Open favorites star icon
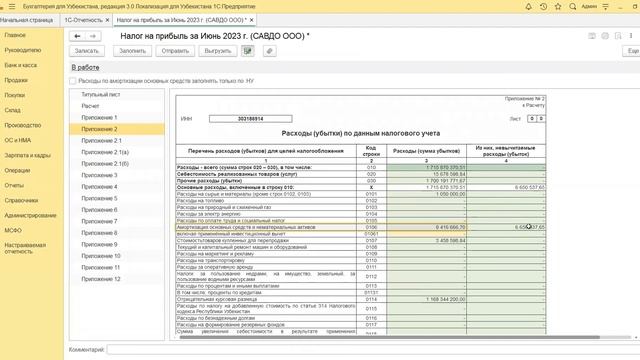Image resolution: width=640 pixels, height=360 pixels. point(558,7)
